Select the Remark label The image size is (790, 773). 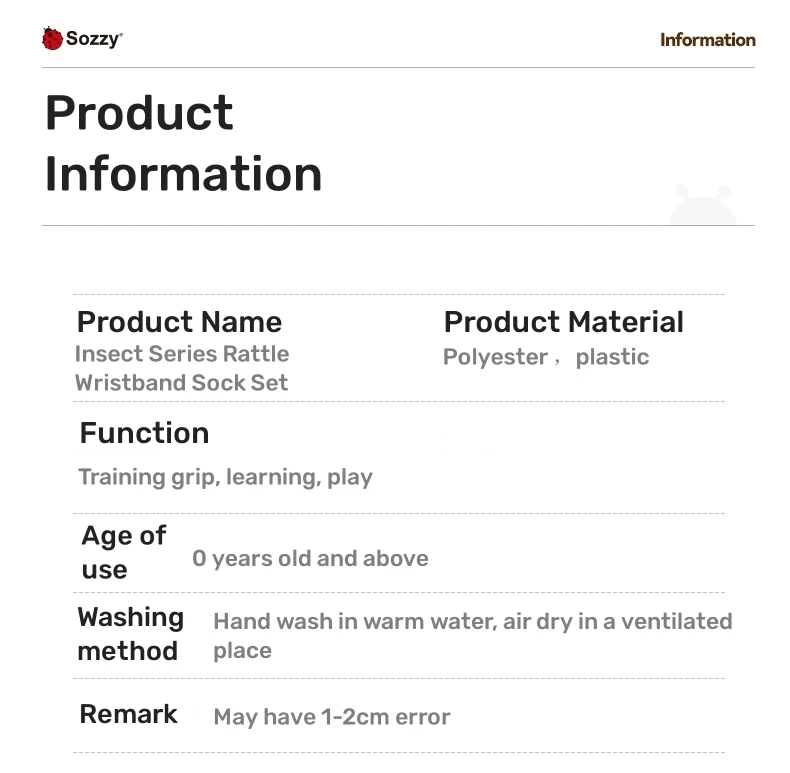[x=128, y=714]
